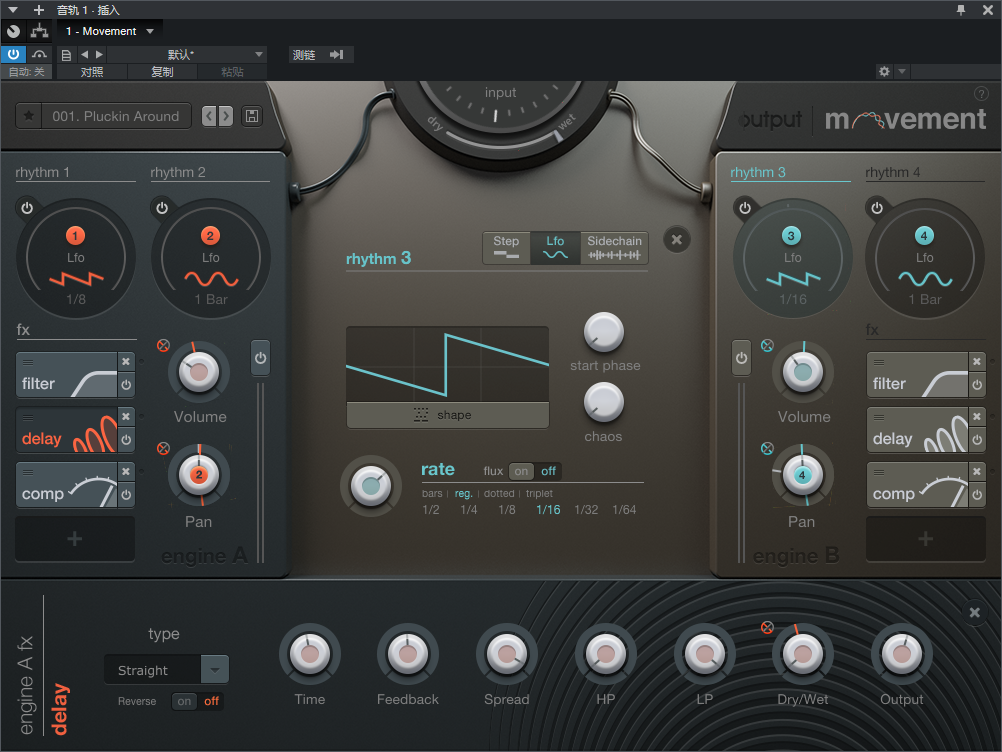Click the delay Feedback knob
The height and width of the screenshot is (752, 1002).
click(408, 654)
